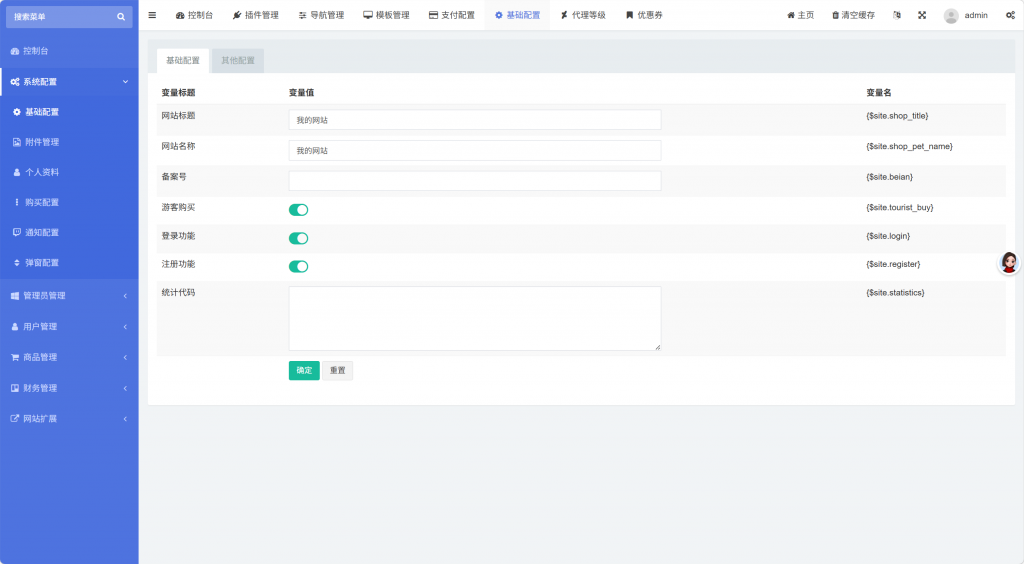
Task: Click the green 确定 button
Action: click(x=304, y=370)
